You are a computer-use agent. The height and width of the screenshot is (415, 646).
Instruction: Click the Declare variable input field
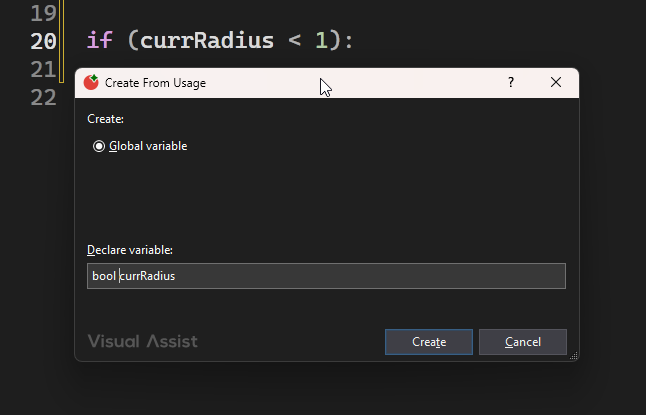pyautogui.click(x=326, y=276)
